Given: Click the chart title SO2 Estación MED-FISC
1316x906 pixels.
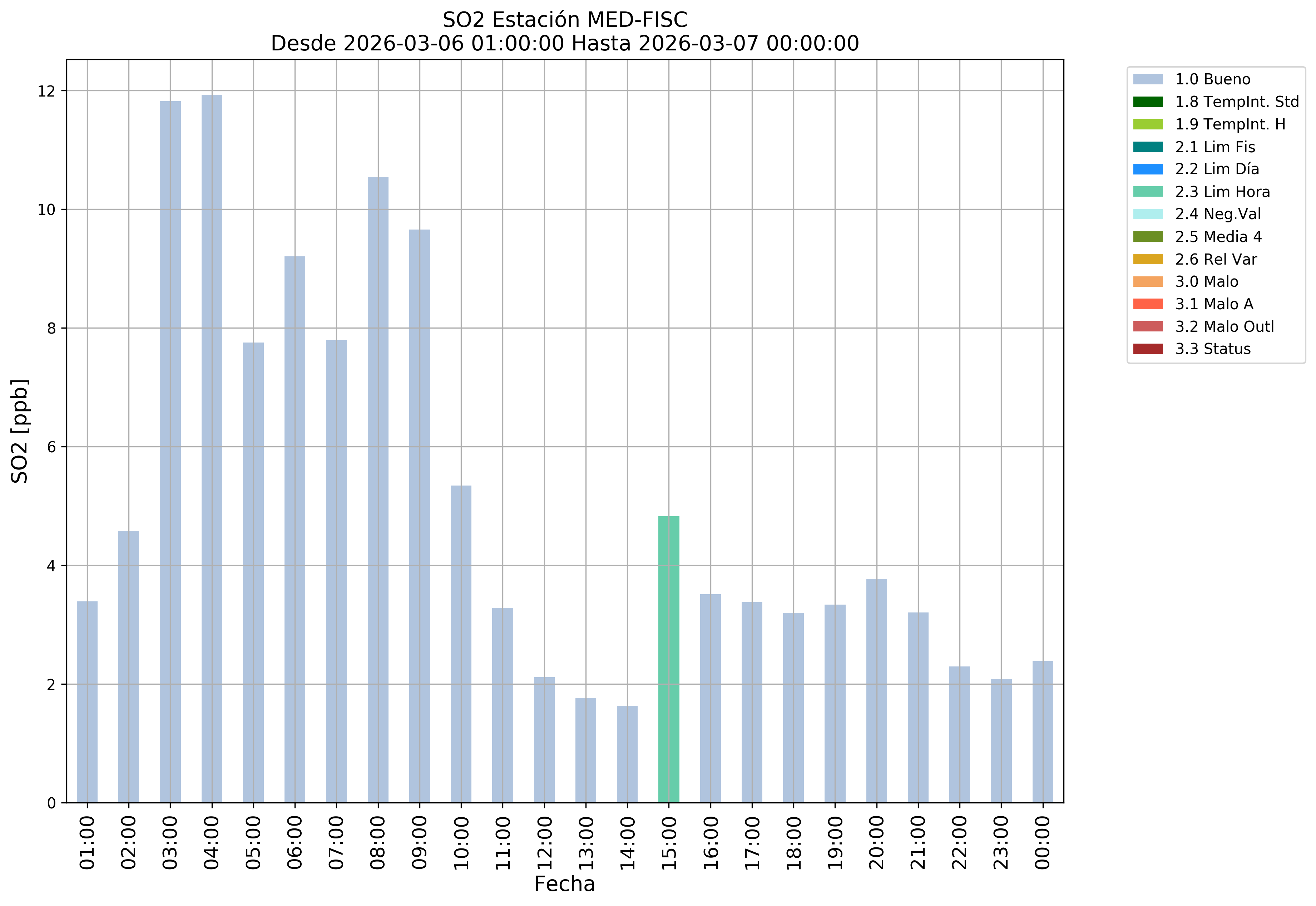Looking at the screenshot, I should [565, 20].
